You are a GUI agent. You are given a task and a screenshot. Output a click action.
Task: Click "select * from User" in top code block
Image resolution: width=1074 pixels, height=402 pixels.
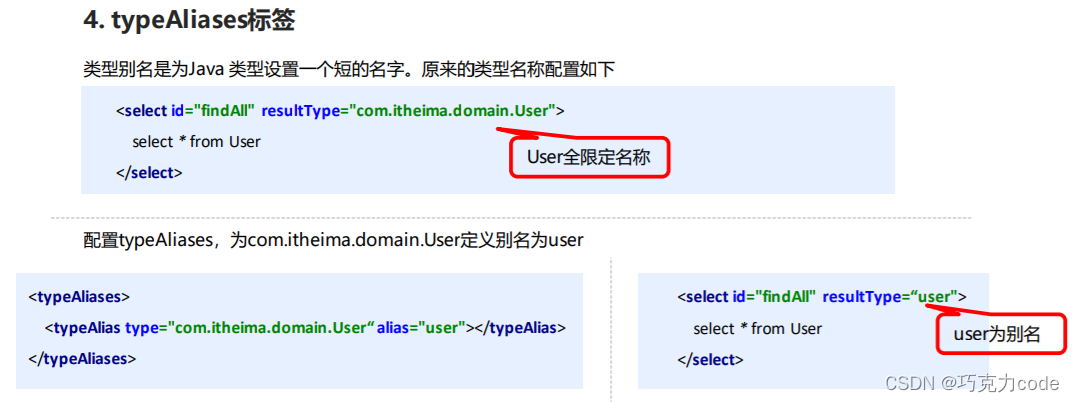[x=197, y=142]
